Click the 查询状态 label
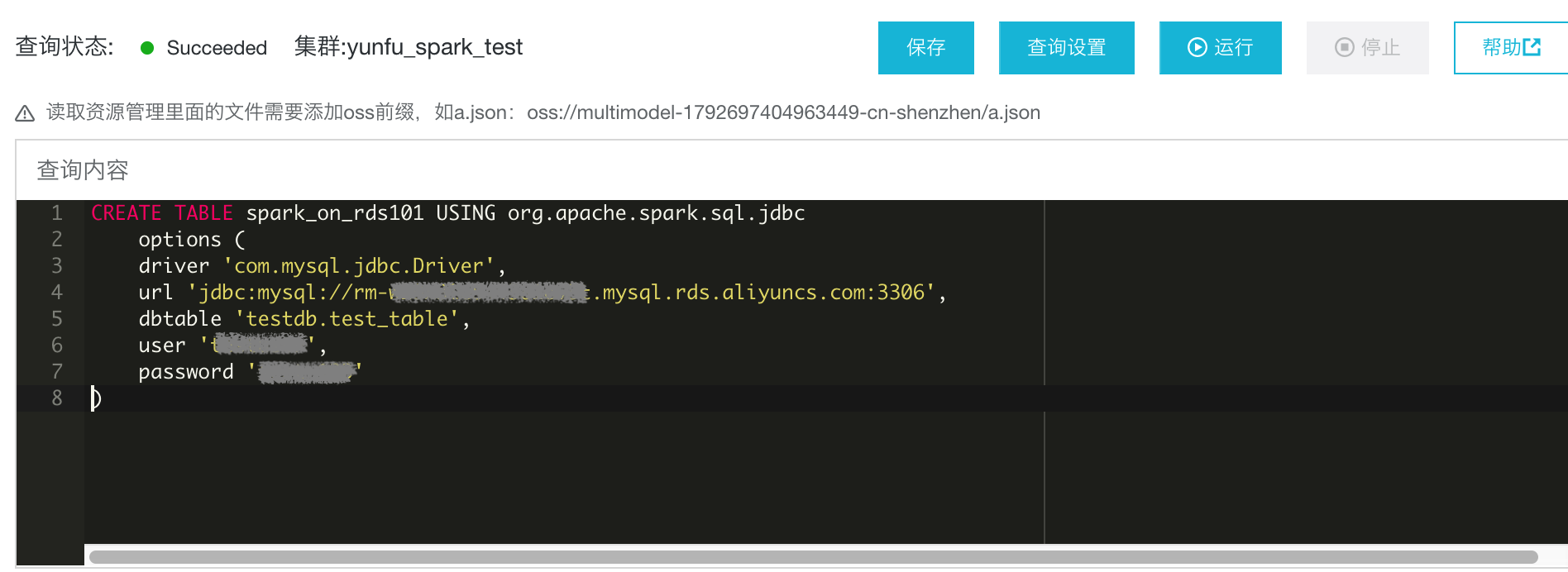1568x572 pixels. 65,46
